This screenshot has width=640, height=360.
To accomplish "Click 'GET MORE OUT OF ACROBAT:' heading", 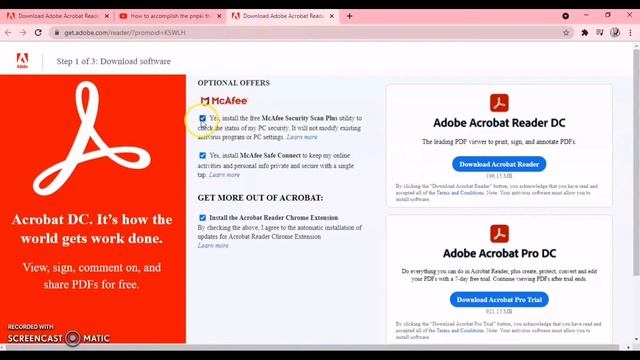I will (260, 198).
